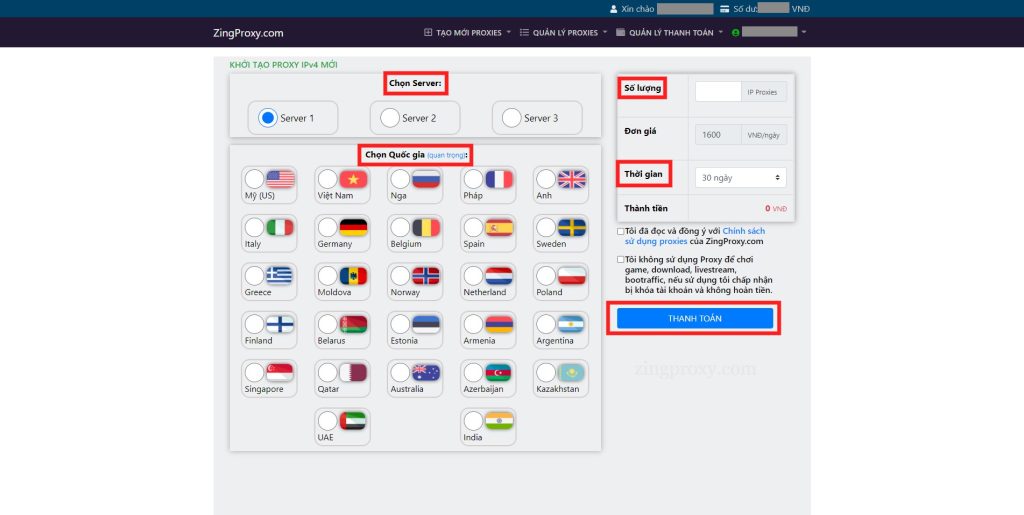Expand the QUẢN LÝ PROXIES menu
1024x515 pixels.
tap(563, 32)
